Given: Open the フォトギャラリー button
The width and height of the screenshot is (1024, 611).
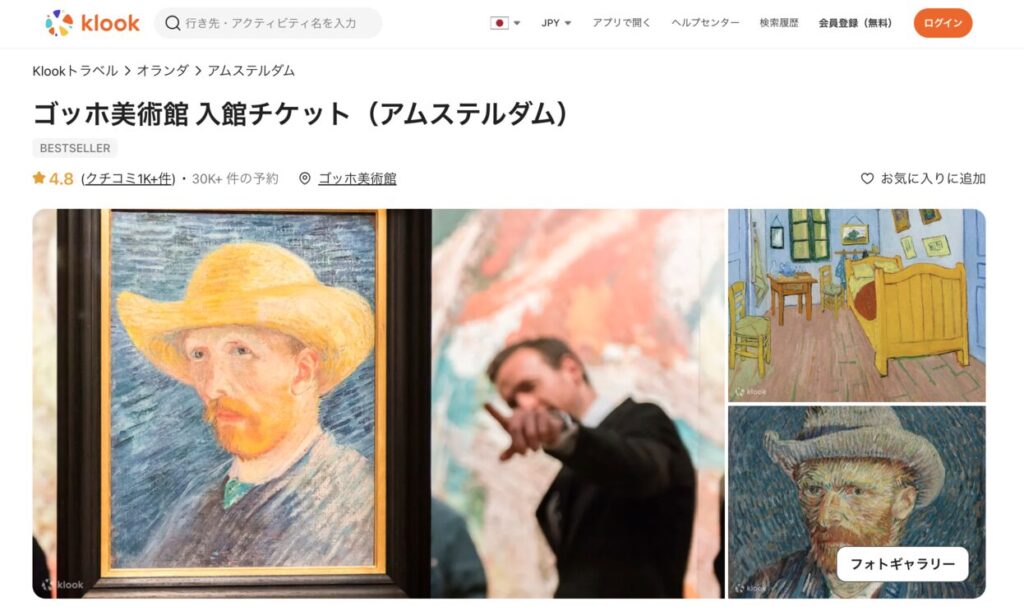Looking at the screenshot, I should [903, 564].
